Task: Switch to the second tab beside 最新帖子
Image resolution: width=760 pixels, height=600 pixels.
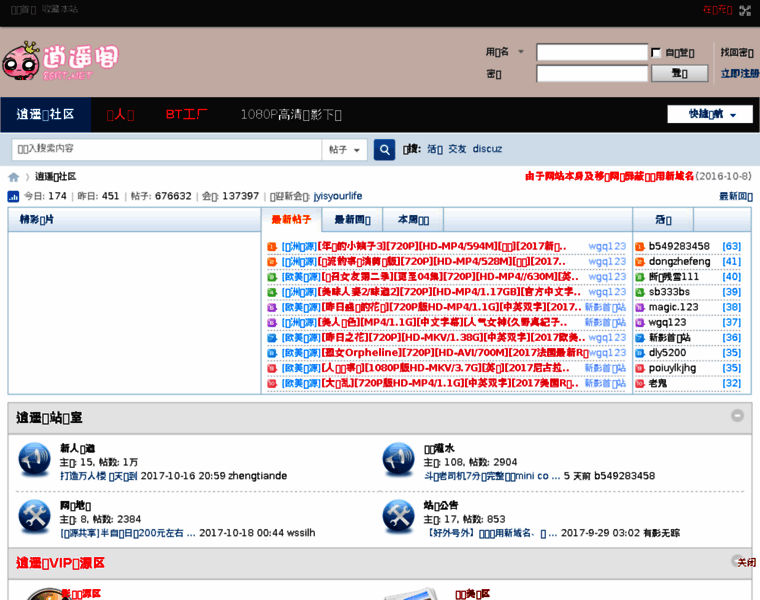Action: (x=352, y=220)
